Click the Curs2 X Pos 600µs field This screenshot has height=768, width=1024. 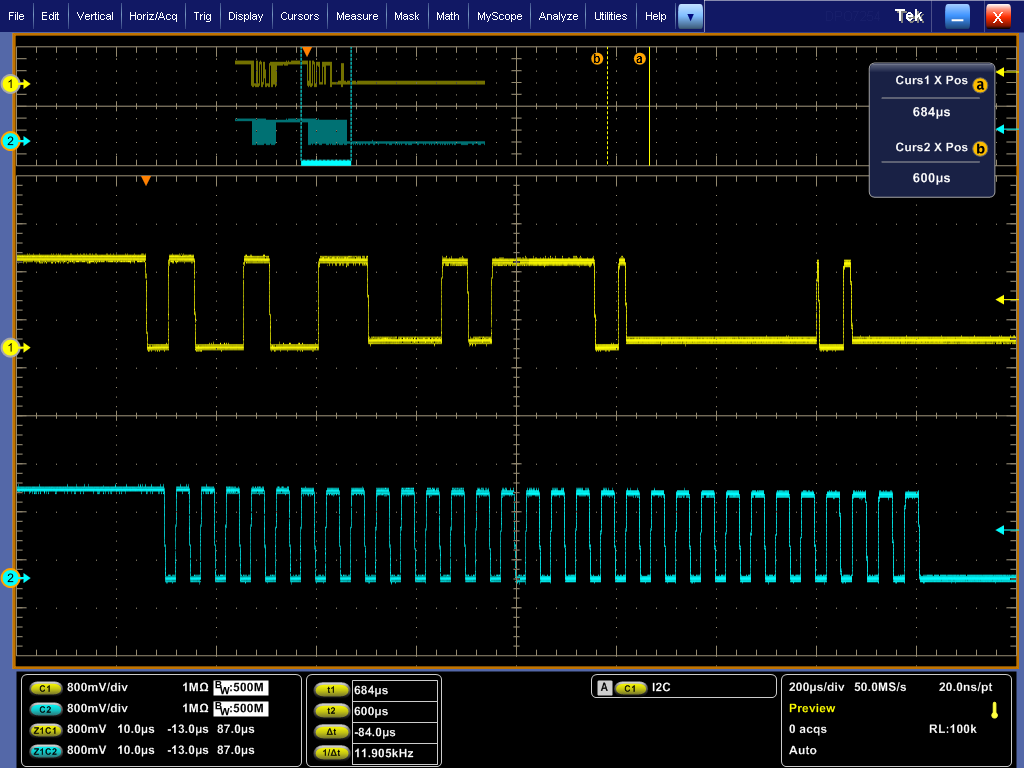[x=931, y=178]
